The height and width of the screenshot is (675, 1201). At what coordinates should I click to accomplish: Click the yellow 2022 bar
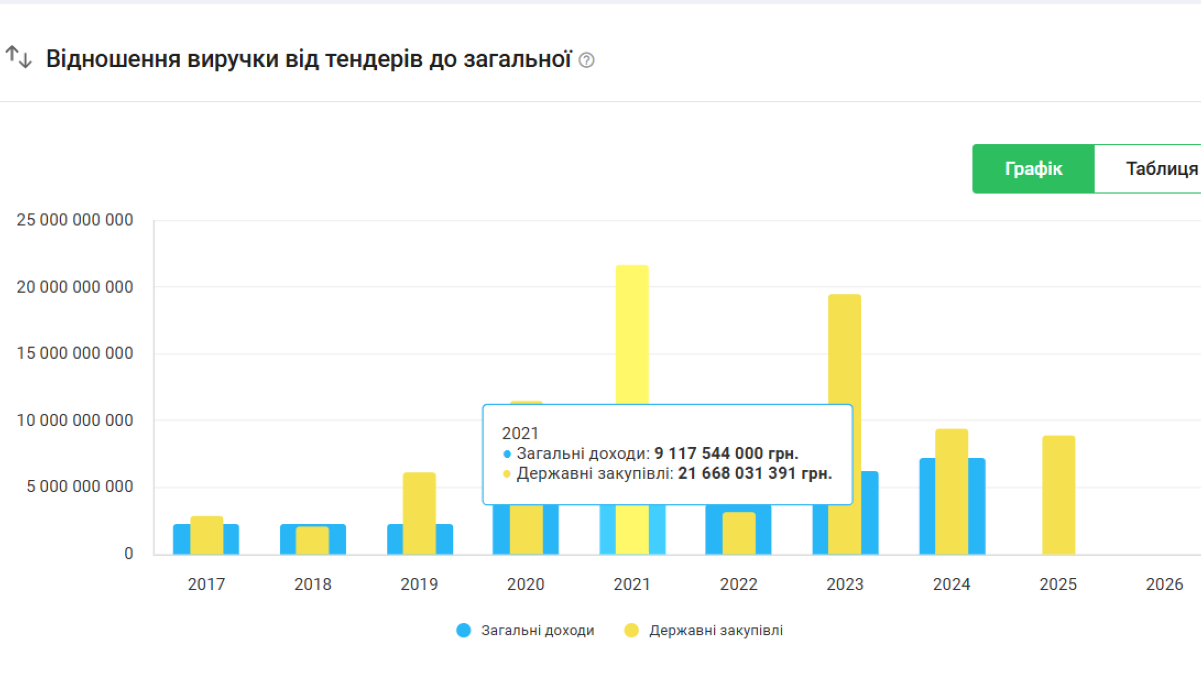click(738, 533)
